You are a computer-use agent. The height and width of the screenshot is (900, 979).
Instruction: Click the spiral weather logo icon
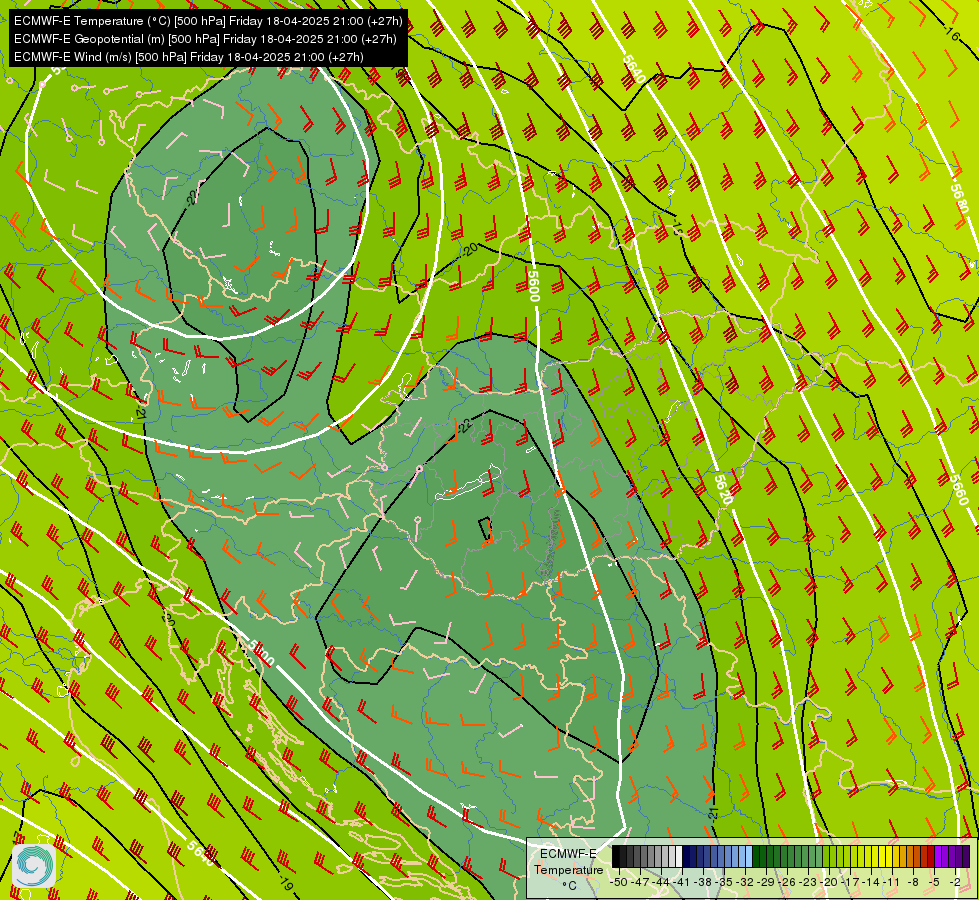click(34, 866)
